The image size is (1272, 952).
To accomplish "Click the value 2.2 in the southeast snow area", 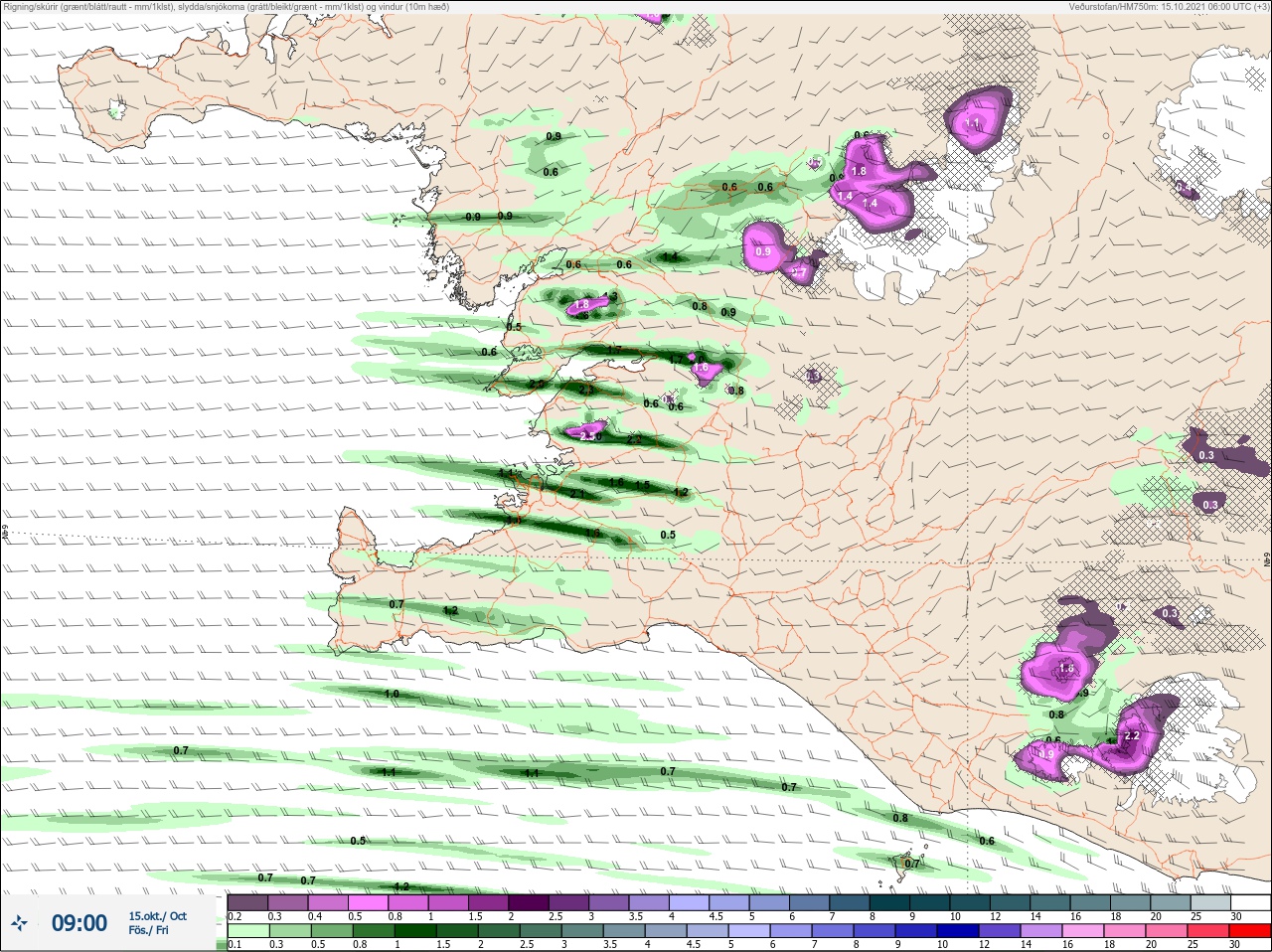I will tap(1132, 736).
